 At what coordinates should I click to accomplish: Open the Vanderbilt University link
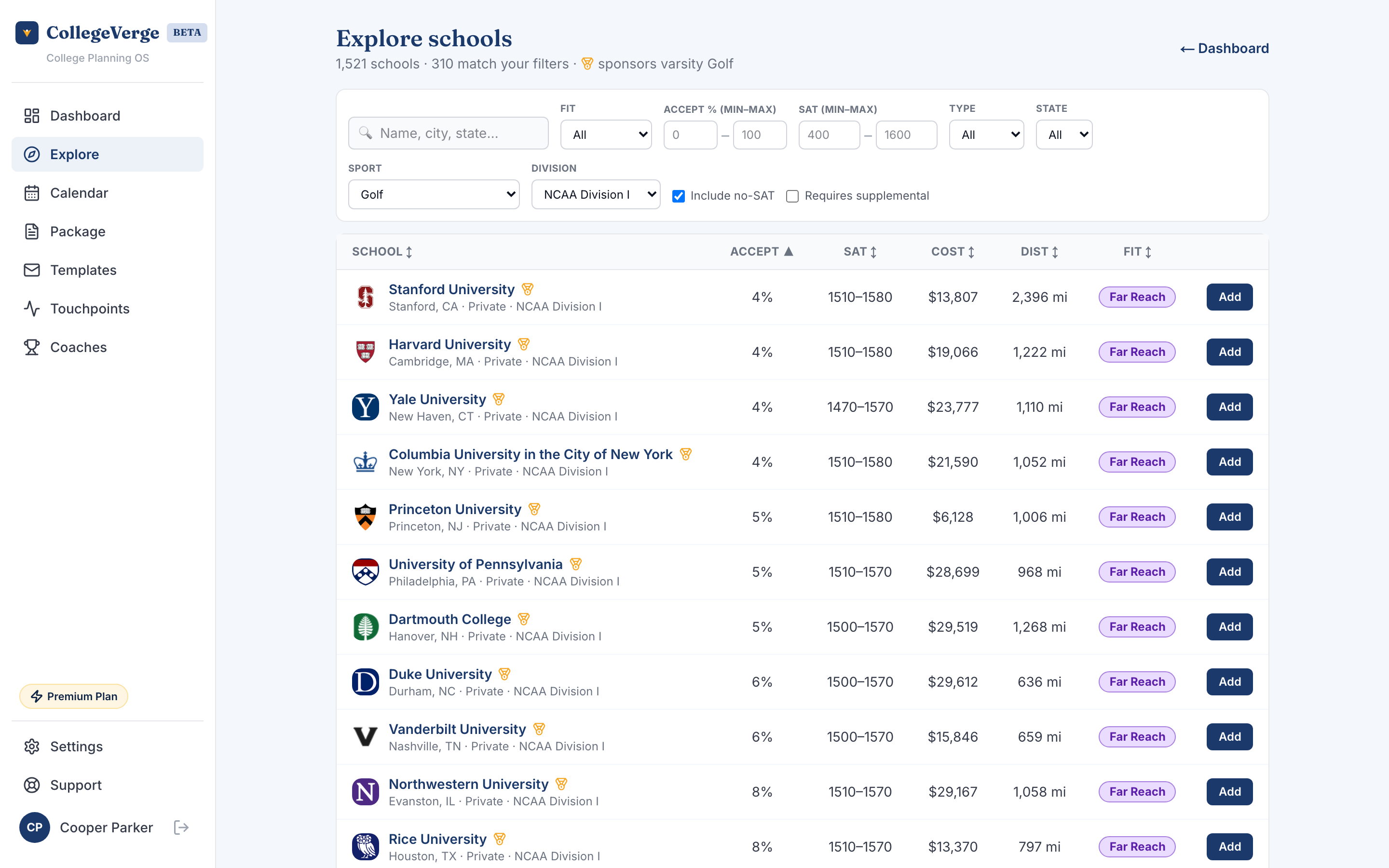coord(457,729)
